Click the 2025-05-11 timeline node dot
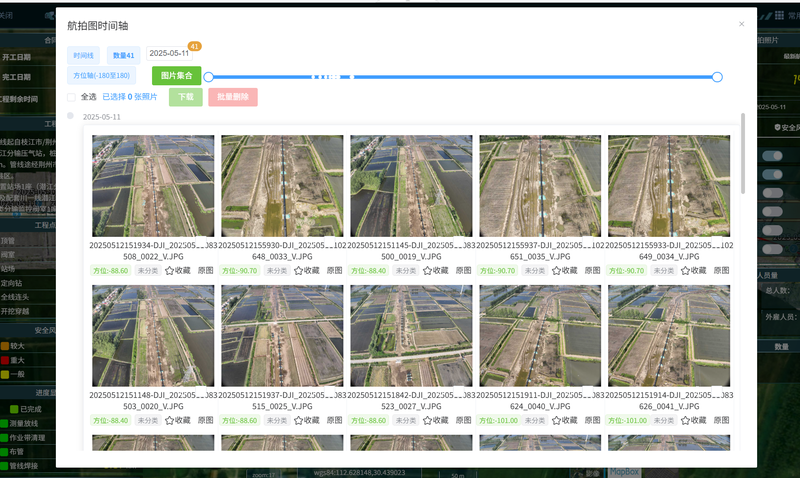800x478 pixels. pyautogui.click(x=70, y=116)
